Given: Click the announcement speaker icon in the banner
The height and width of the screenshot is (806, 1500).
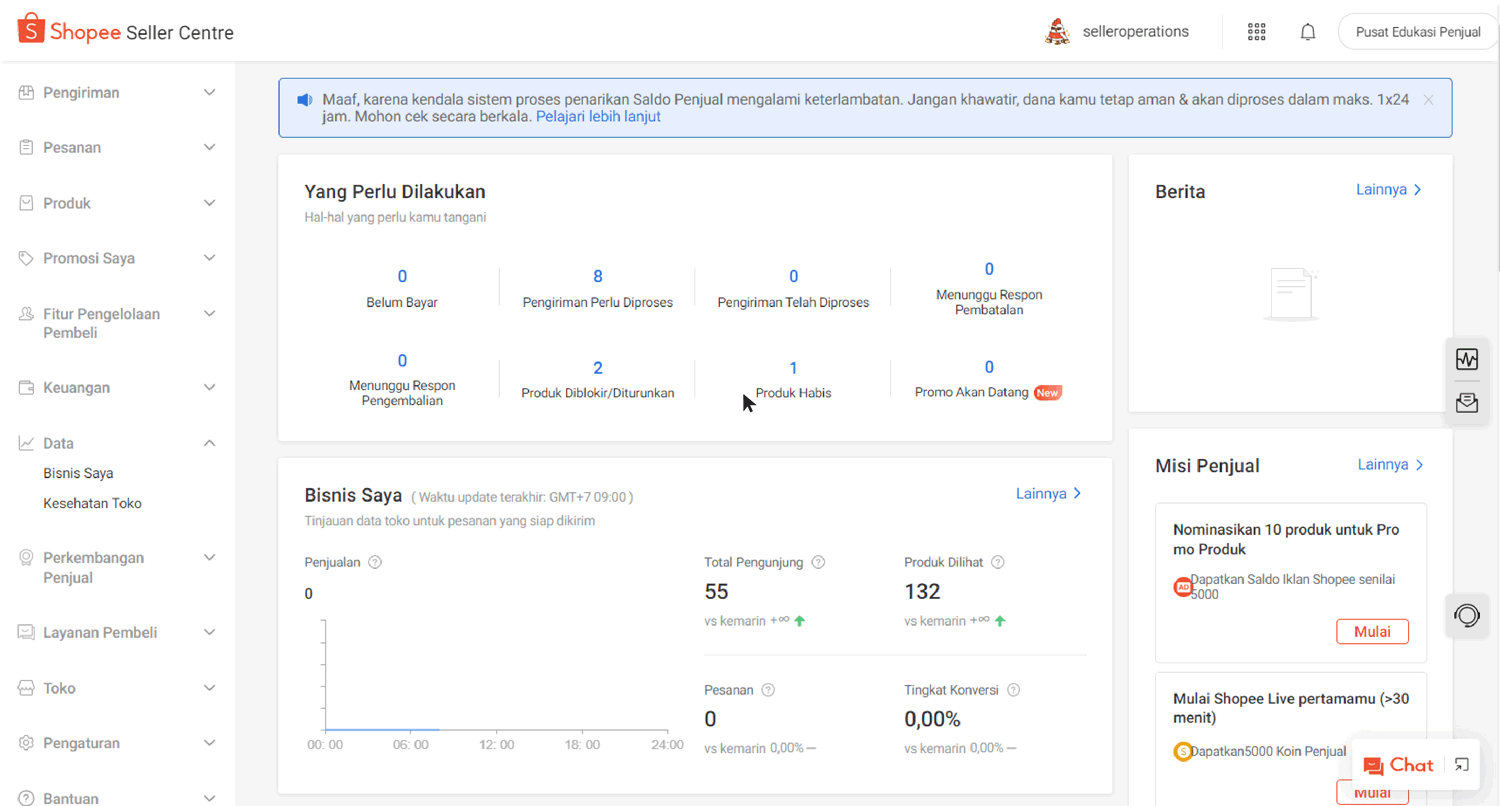Looking at the screenshot, I should coord(304,99).
